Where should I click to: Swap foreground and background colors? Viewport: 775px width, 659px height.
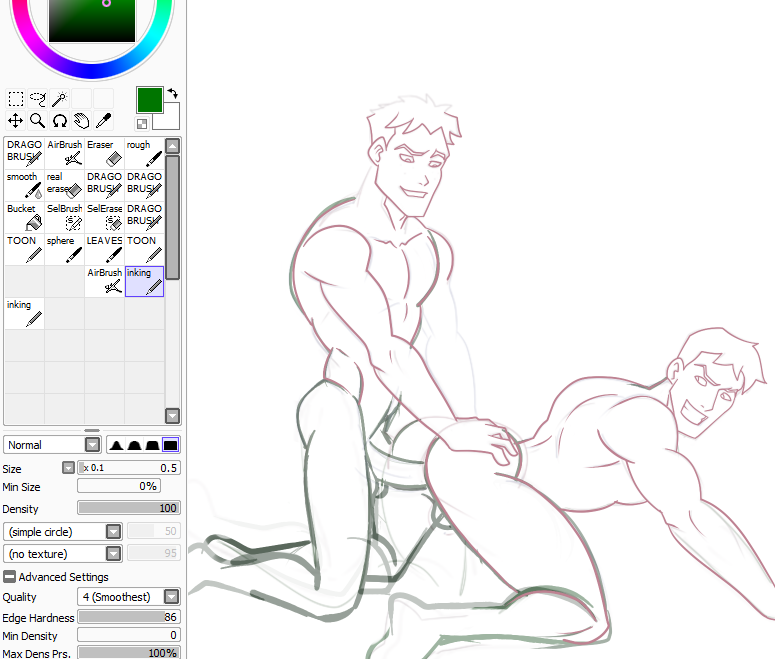coord(172,92)
